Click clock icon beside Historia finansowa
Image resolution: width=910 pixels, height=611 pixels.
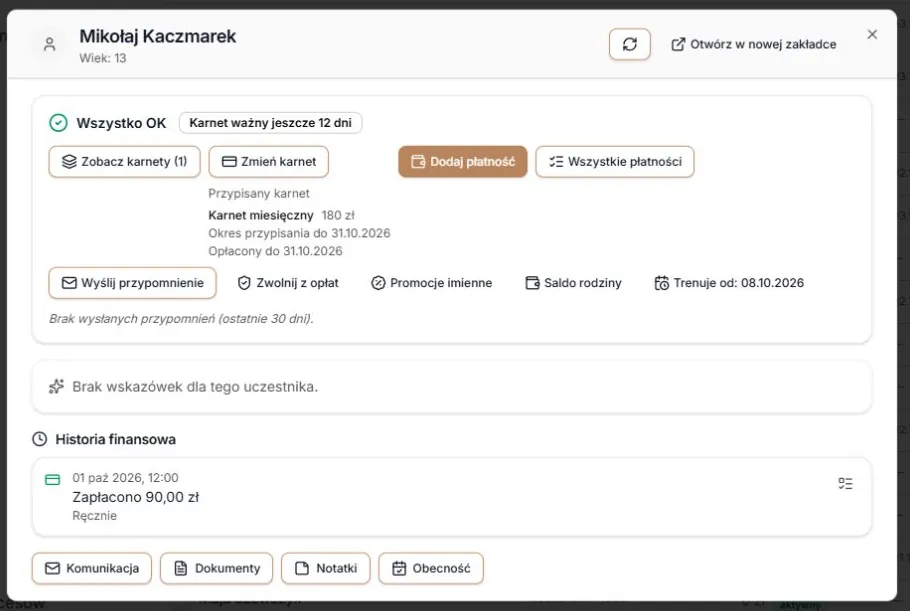coord(39,439)
